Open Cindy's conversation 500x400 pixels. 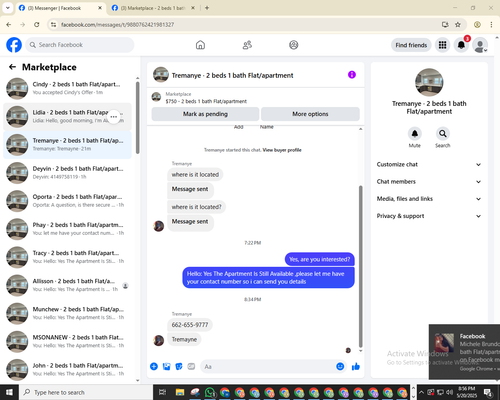click(x=67, y=88)
